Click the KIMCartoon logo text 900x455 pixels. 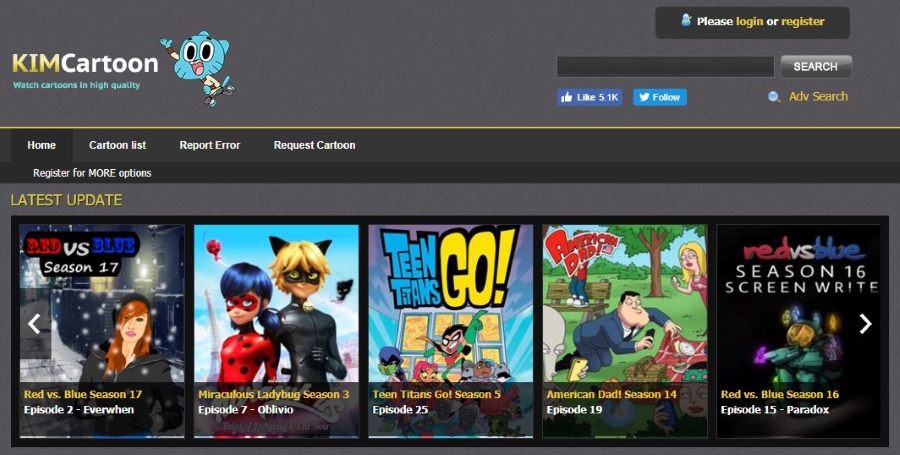tap(85, 63)
